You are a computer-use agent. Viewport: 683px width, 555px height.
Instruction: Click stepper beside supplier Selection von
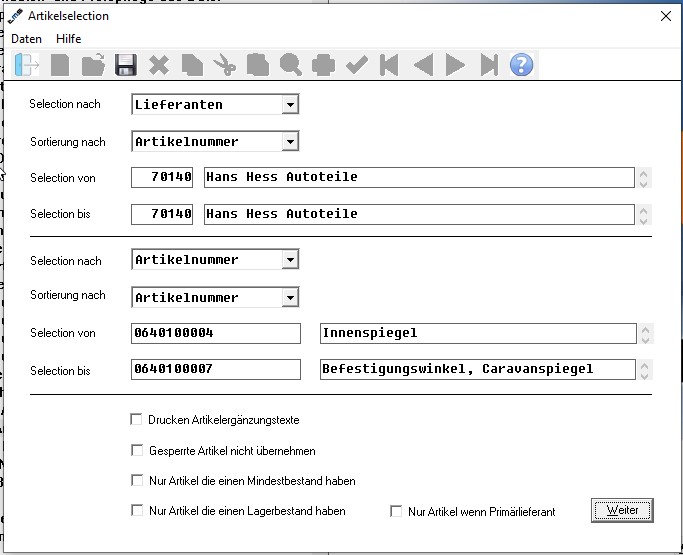[643, 178]
